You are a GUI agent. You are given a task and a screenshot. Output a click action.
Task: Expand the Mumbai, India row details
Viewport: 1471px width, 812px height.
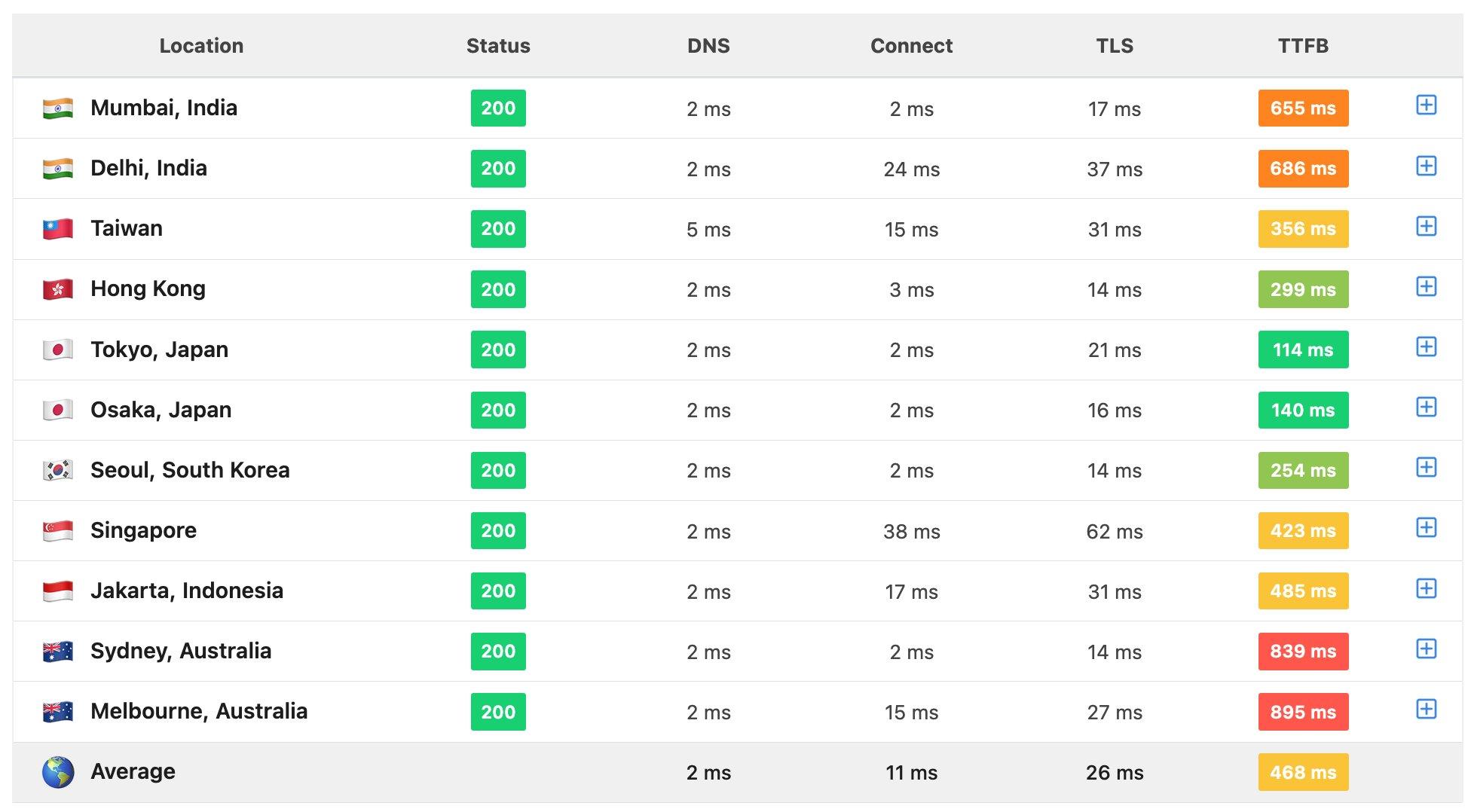(x=1426, y=105)
